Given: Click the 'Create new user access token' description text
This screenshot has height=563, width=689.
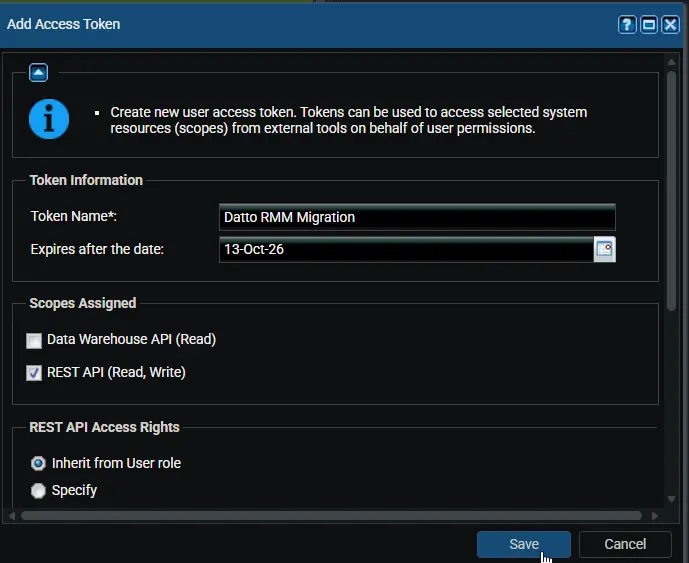Looking at the screenshot, I should coord(348,120).
